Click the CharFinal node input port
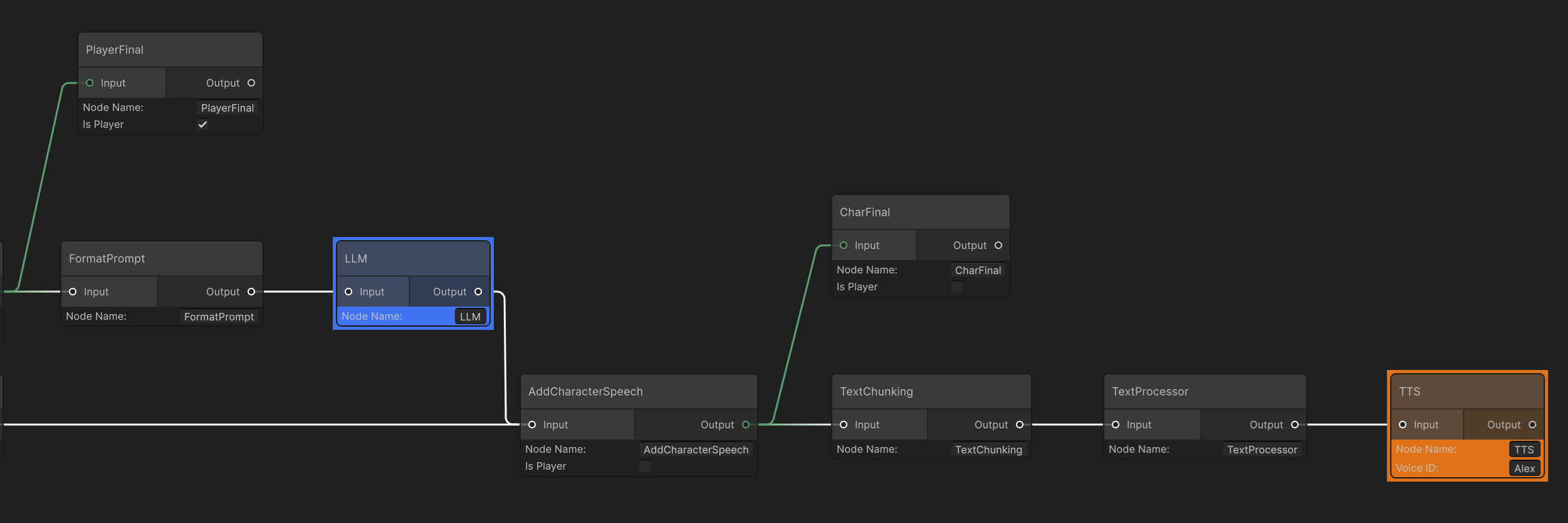Screen dimensions: 1568x523 [844, 245]
